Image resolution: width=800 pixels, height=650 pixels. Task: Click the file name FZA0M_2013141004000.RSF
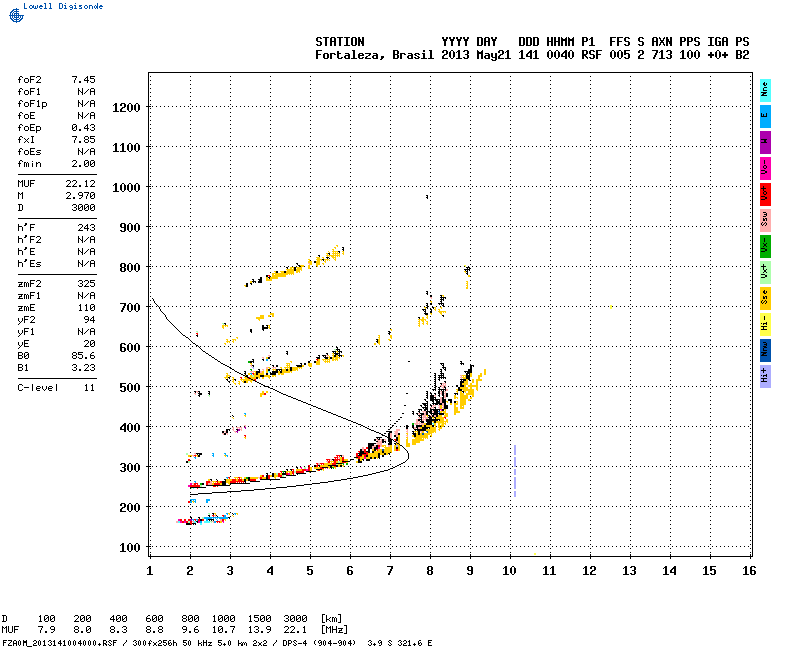[x=60, y=643]
